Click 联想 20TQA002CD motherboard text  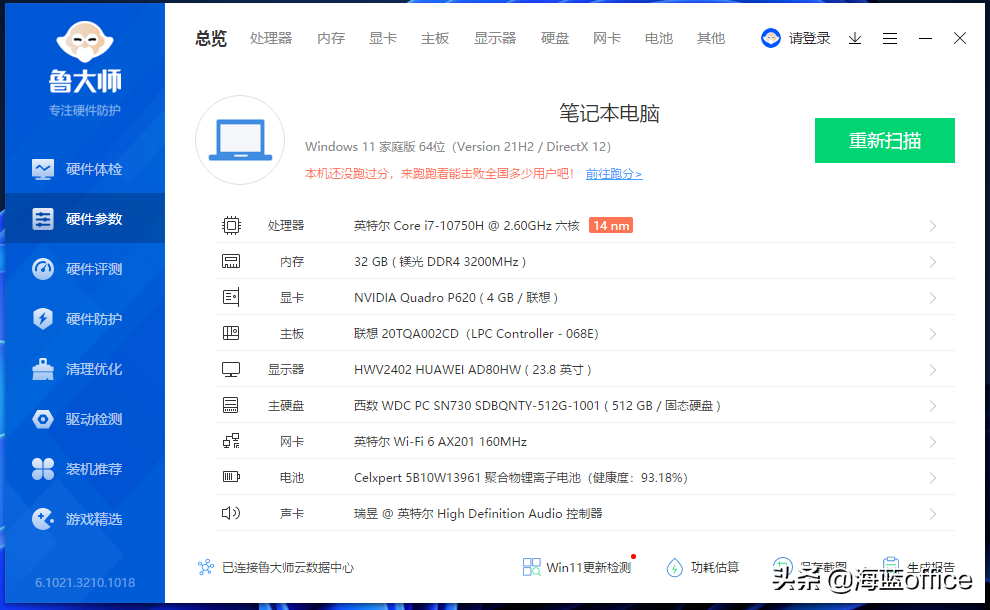(x=476, y=333)
